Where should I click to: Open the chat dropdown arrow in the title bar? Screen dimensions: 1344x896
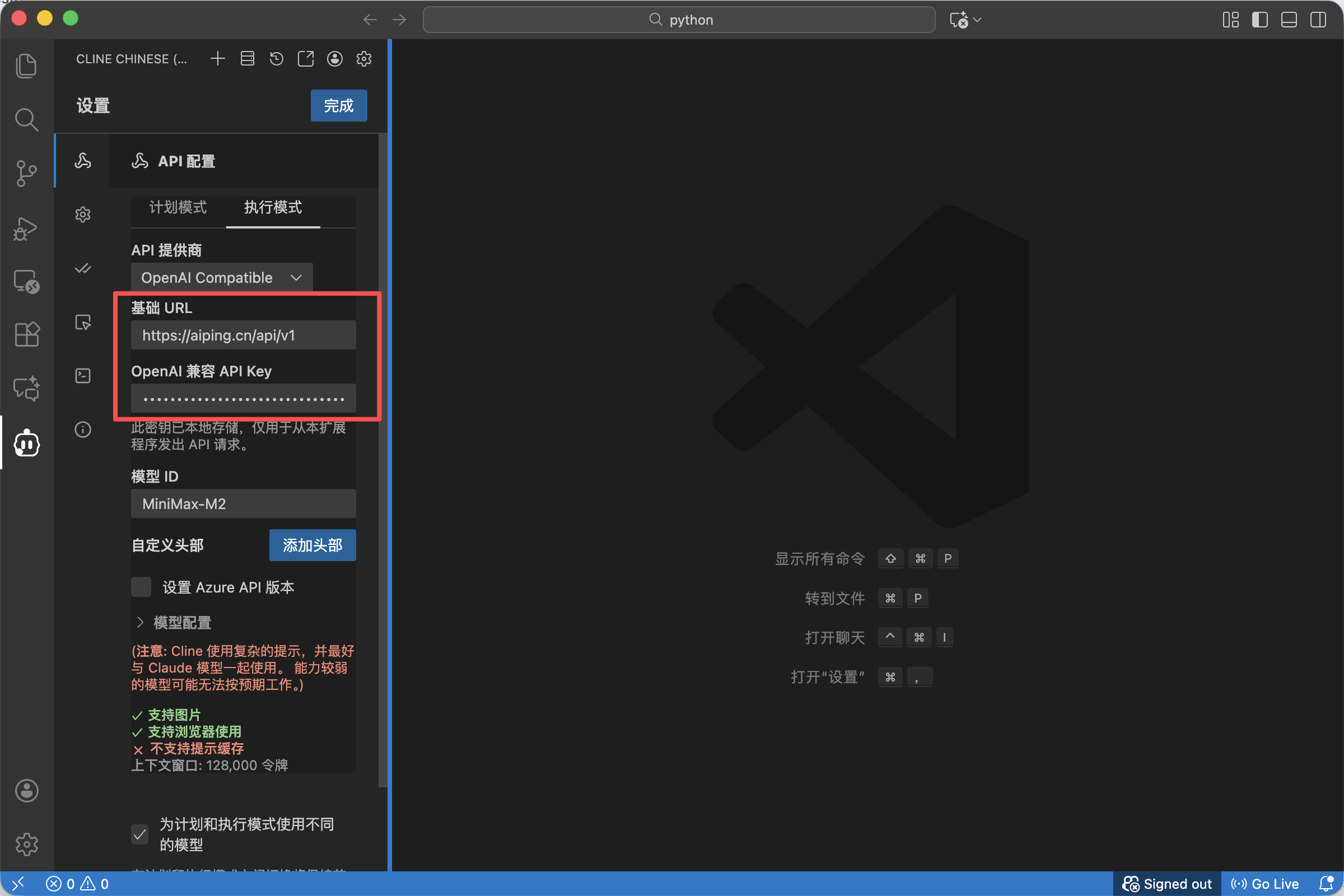[x=978, y=20]
